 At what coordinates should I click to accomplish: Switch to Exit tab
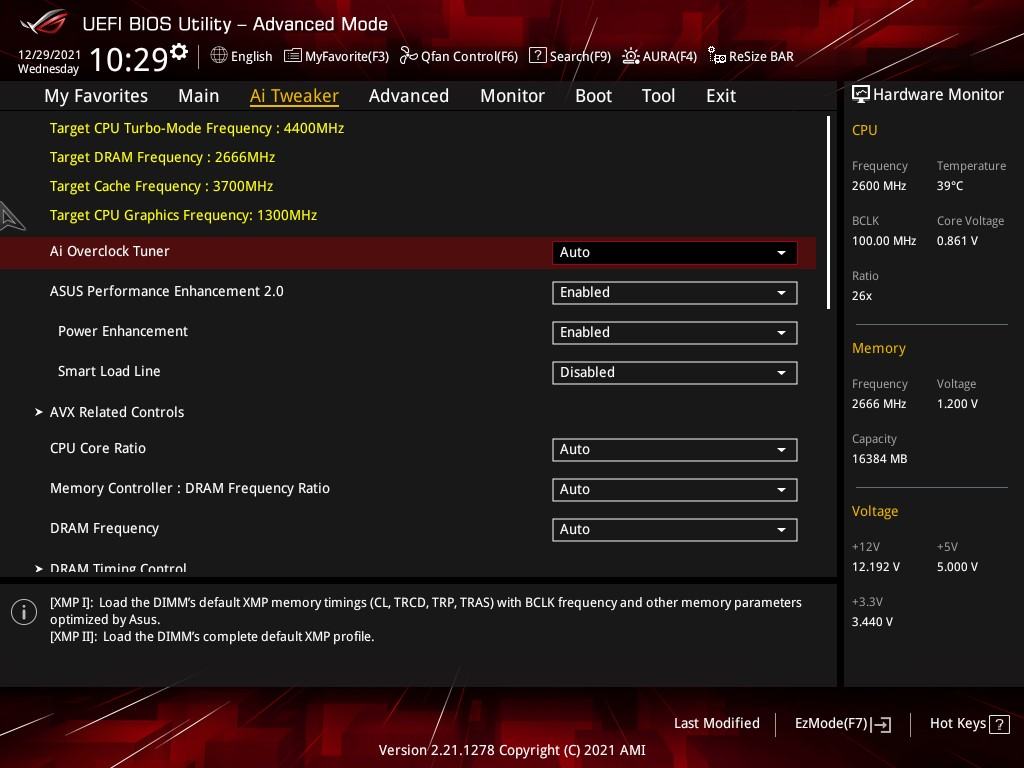click(x=721, y=96)
